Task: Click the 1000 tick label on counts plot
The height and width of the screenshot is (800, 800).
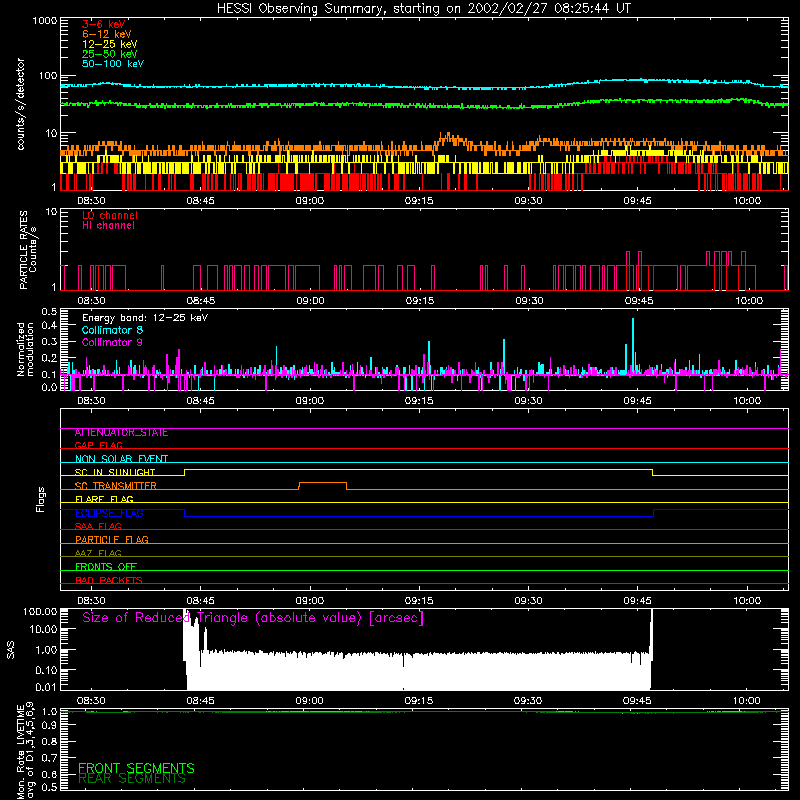Action: coord(44,21)
